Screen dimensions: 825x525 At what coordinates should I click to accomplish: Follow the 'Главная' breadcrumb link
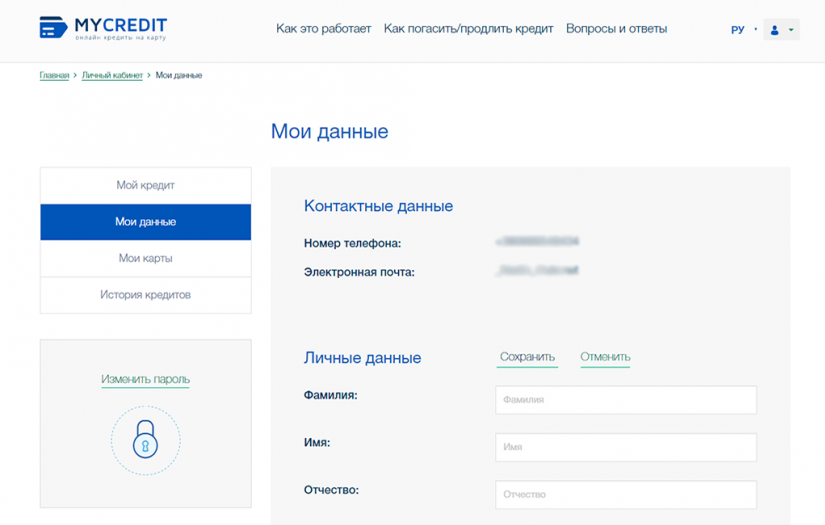pyautogui.click(x=54, y=75)
